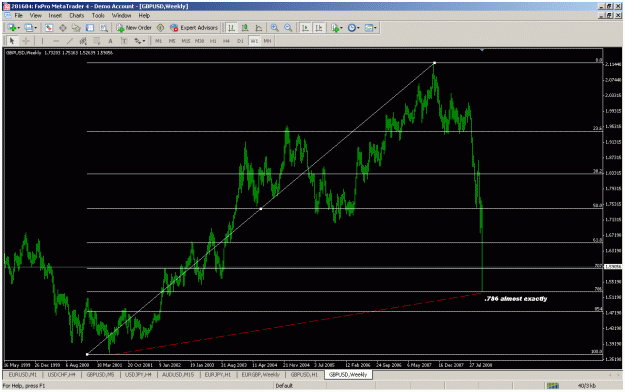
Task: Open the Periods clock icon
Action: (x=352, y=28)
